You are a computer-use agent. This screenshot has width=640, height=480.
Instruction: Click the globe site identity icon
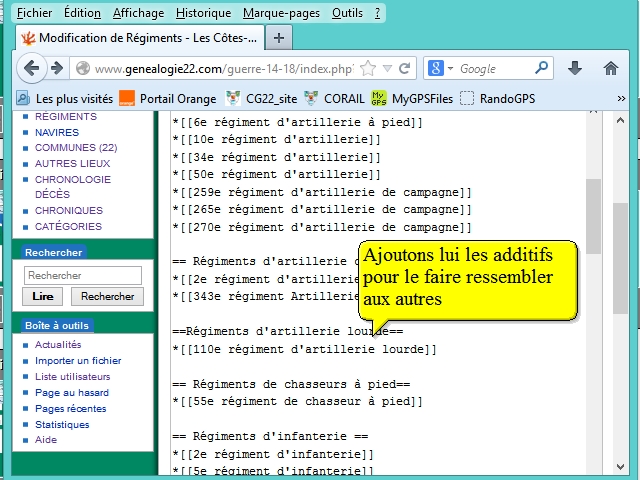coord(83,68)
